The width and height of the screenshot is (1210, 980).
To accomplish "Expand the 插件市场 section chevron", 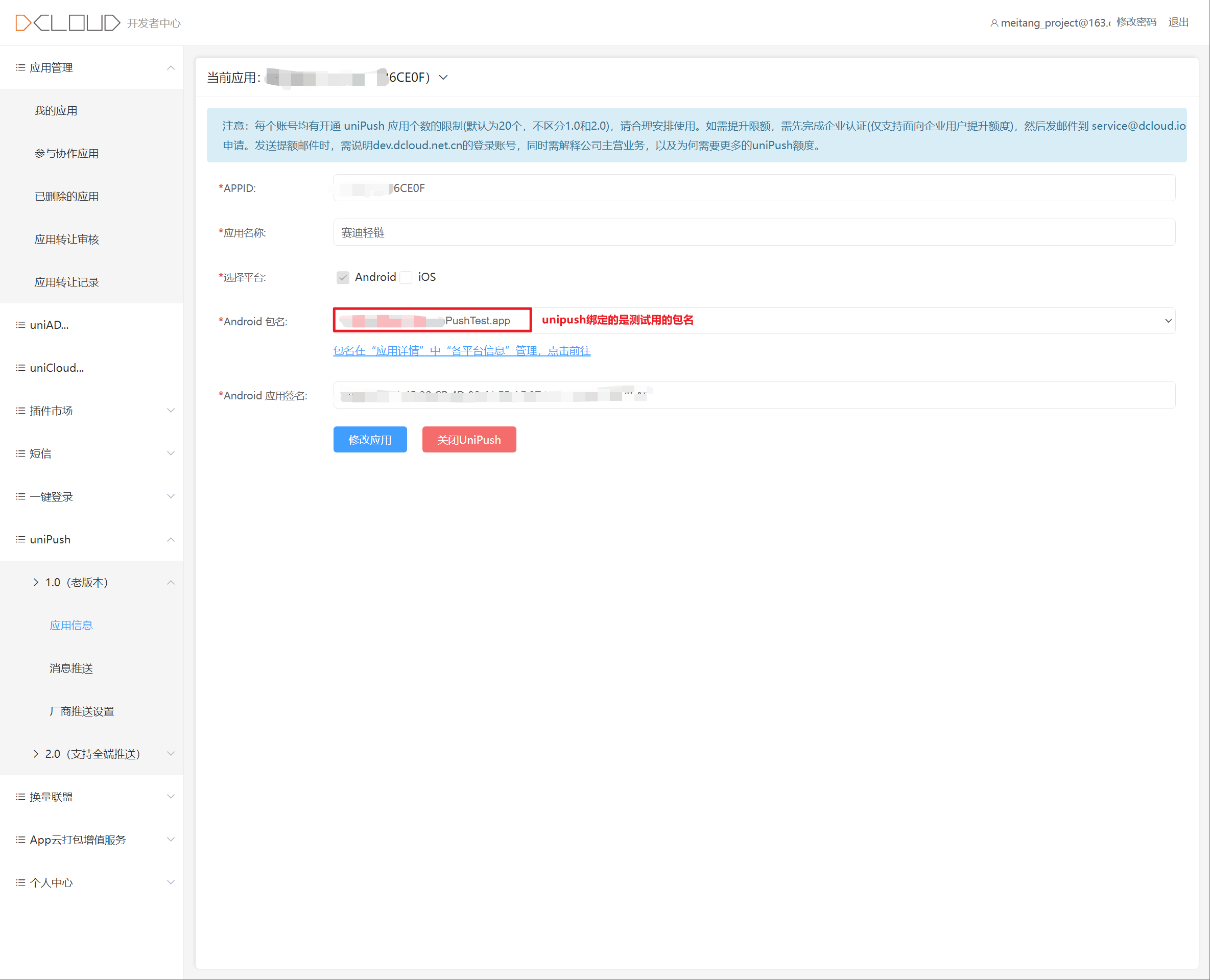I will click(x=171, y=411).
